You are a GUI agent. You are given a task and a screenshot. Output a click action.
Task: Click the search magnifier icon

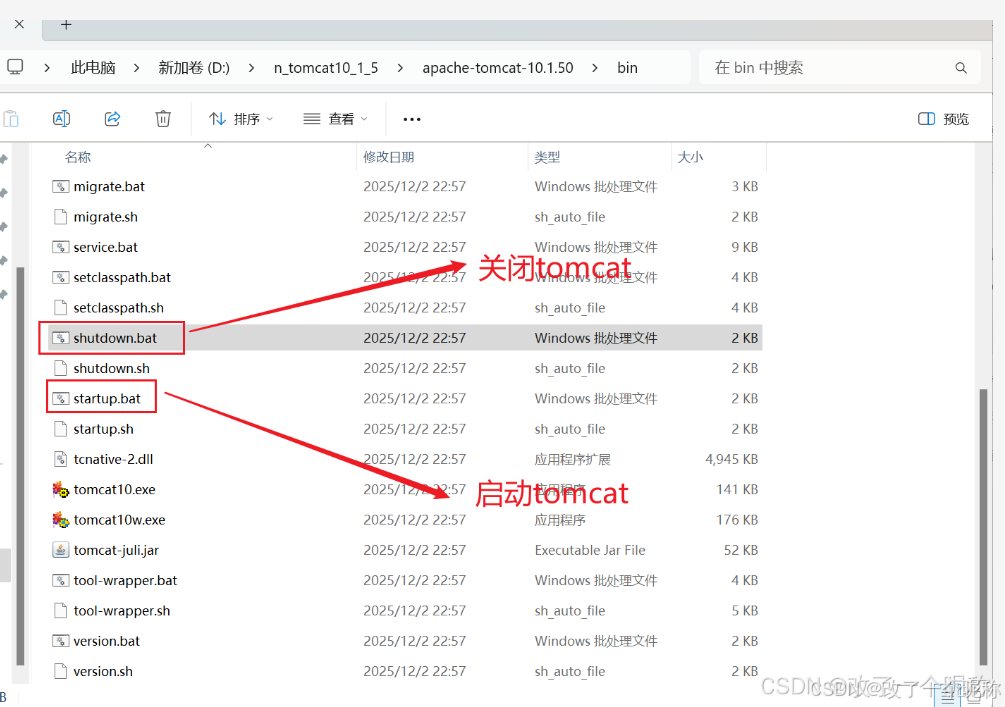point(961,68)
